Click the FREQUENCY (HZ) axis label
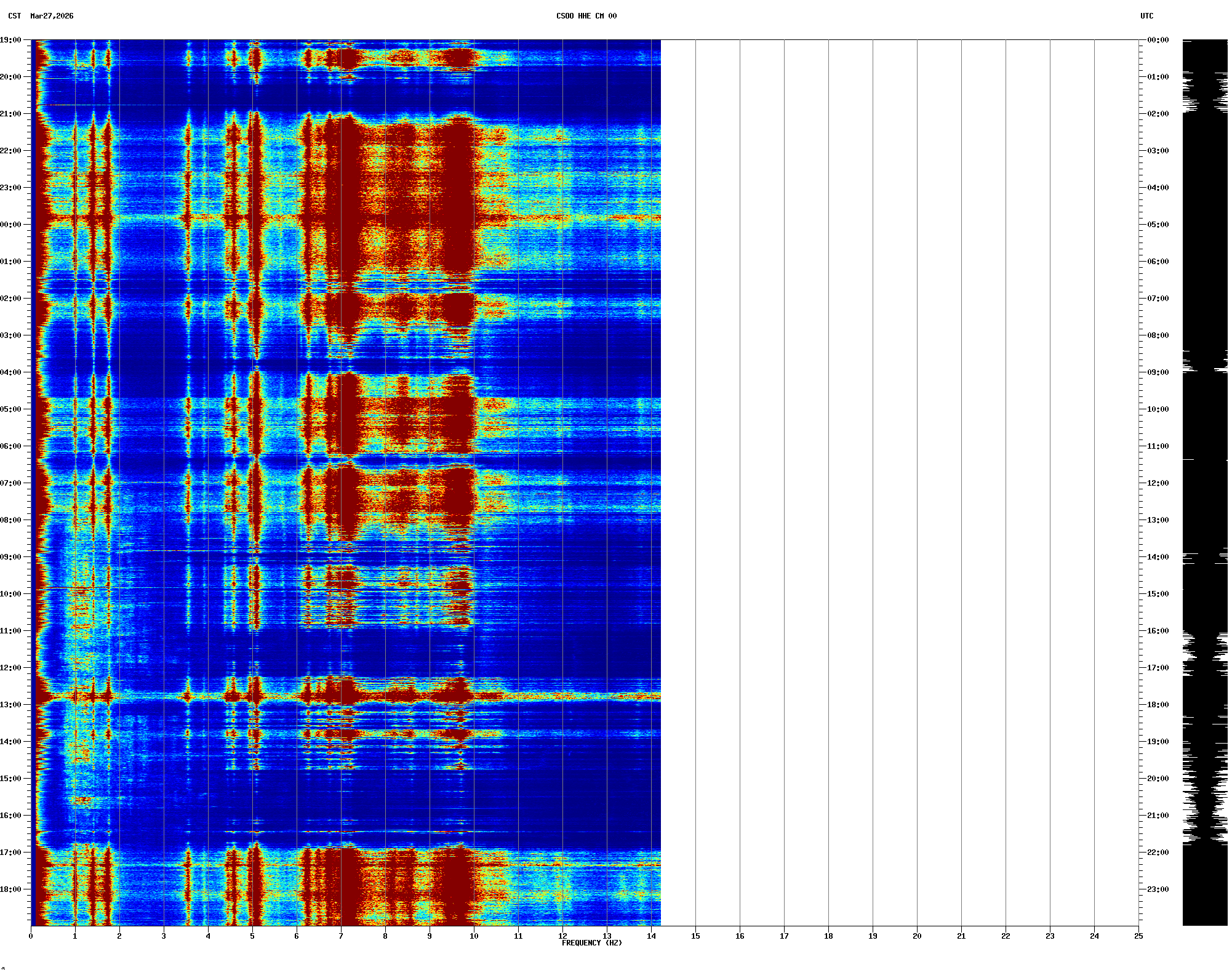 coord(591,943)
